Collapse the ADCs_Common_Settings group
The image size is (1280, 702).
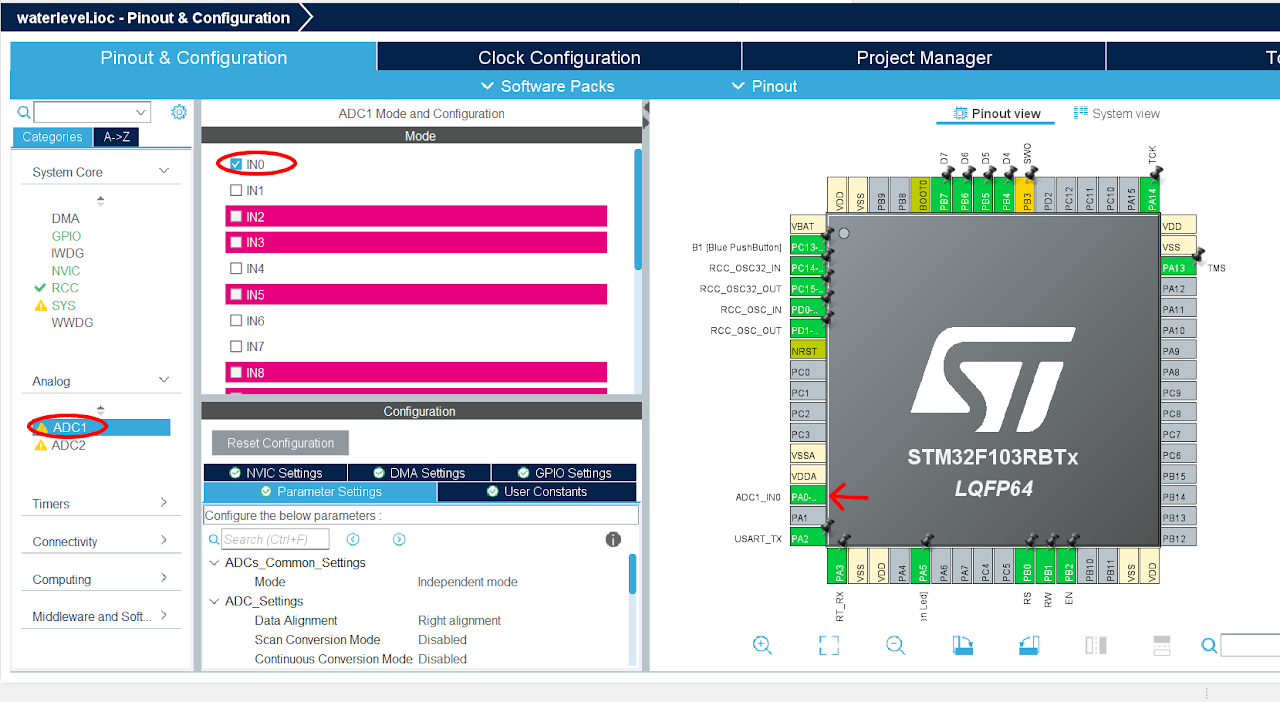(214, 563)
